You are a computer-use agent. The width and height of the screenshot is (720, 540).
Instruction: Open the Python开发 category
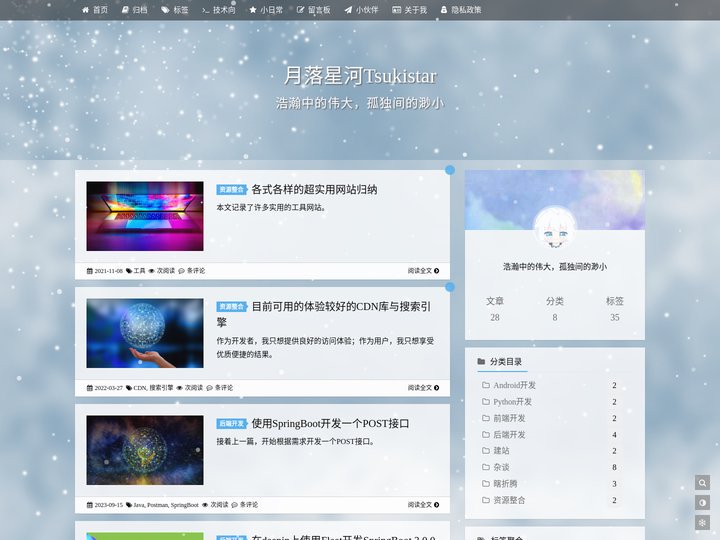tap(512, 401)
